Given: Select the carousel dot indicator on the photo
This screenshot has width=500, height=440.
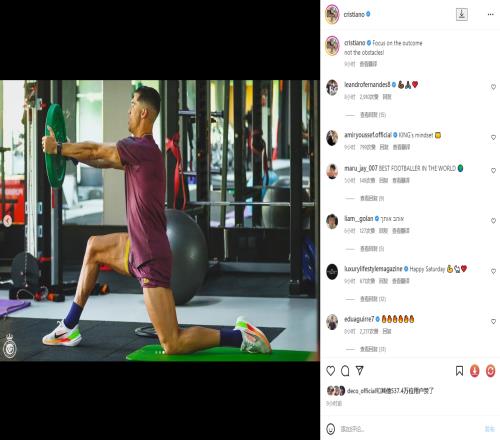Looking at the screenshot, I should (x=160, y=352).
